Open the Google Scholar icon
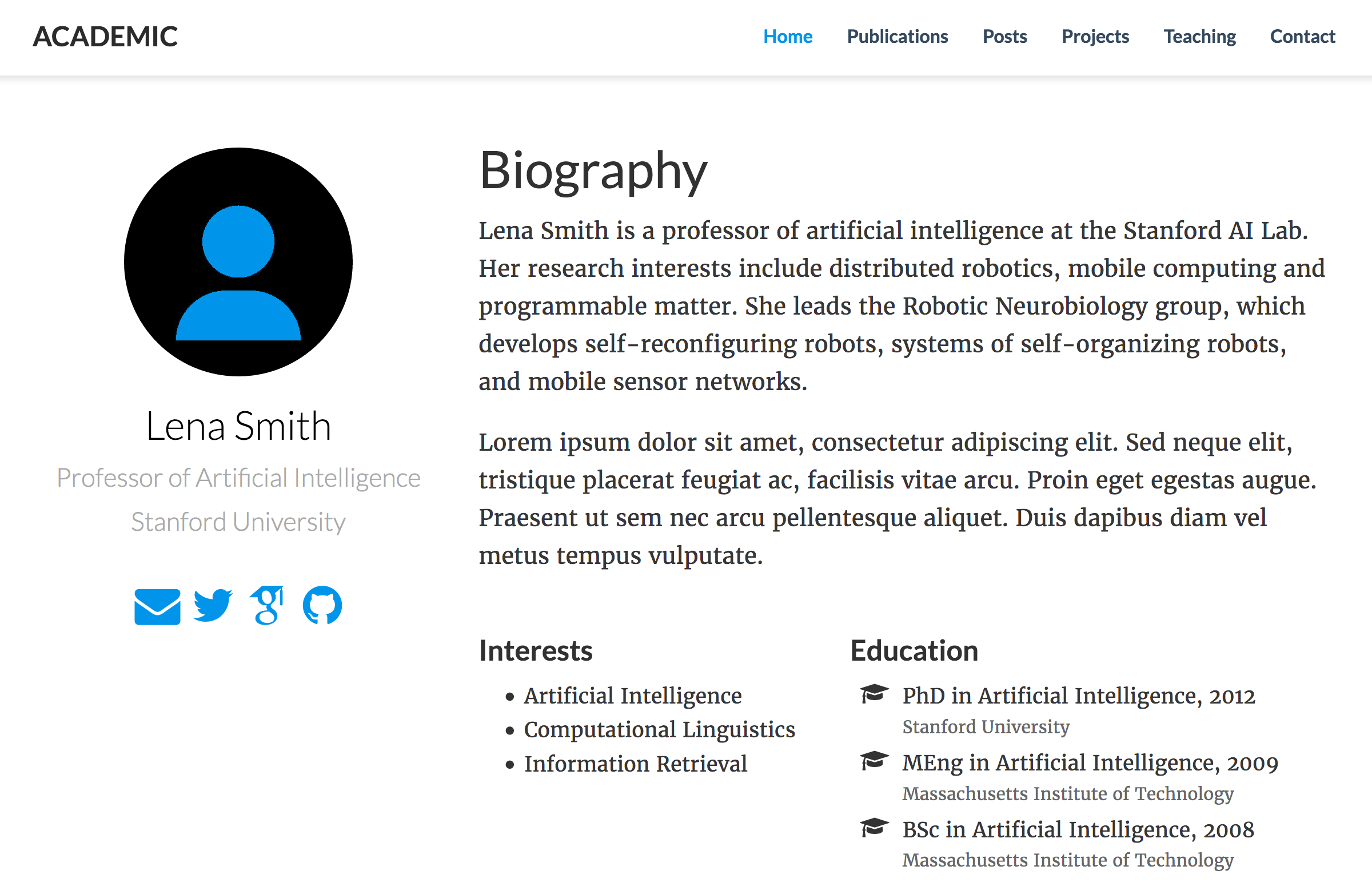The image size is (1372, 882). coord(267,605)
